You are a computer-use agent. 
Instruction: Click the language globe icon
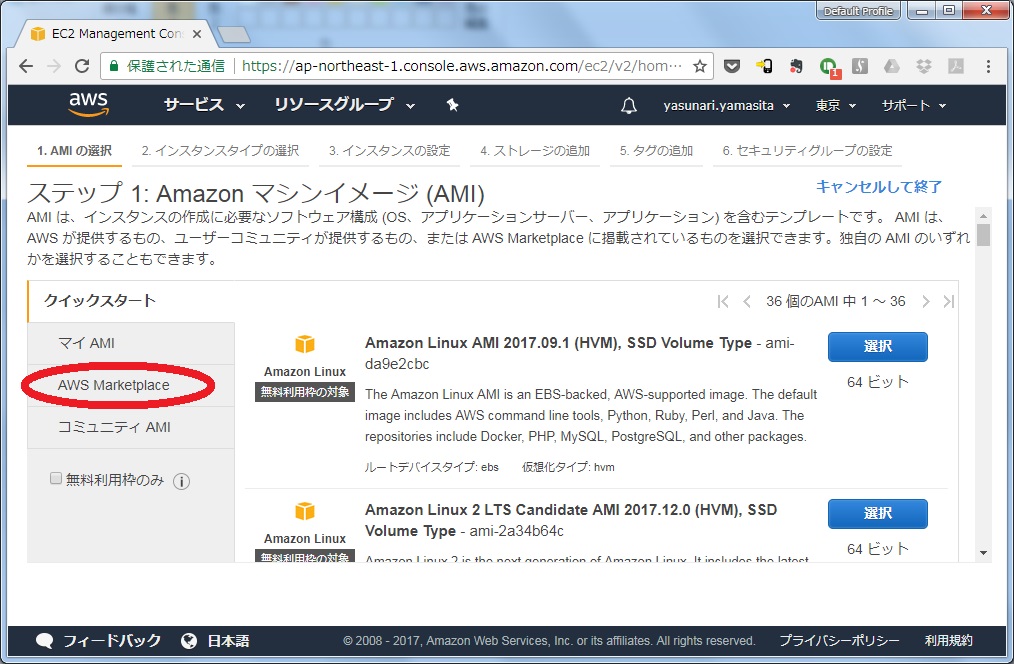(189, 641)
